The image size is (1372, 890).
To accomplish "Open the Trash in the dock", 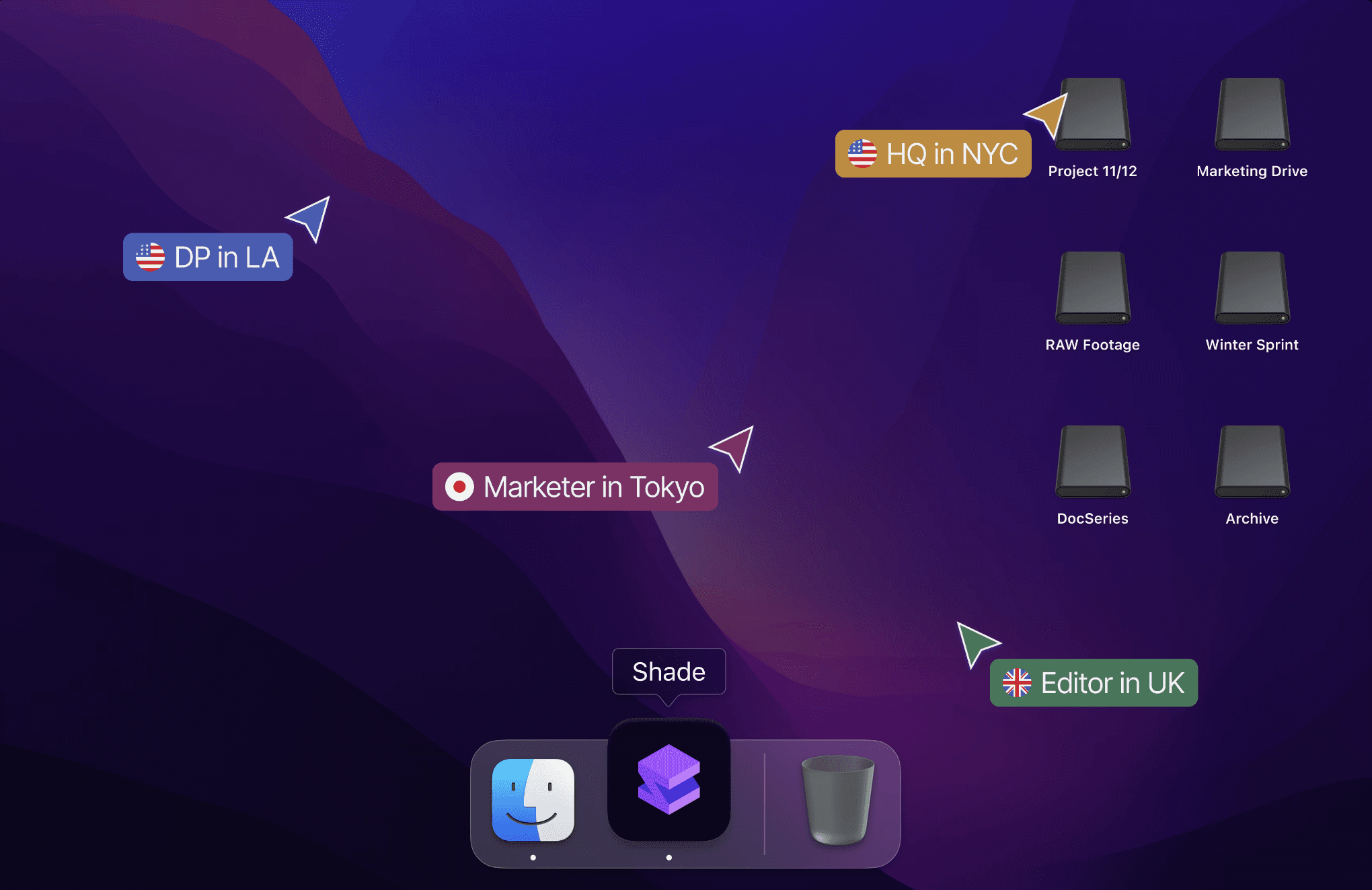I will click(837, 800).
